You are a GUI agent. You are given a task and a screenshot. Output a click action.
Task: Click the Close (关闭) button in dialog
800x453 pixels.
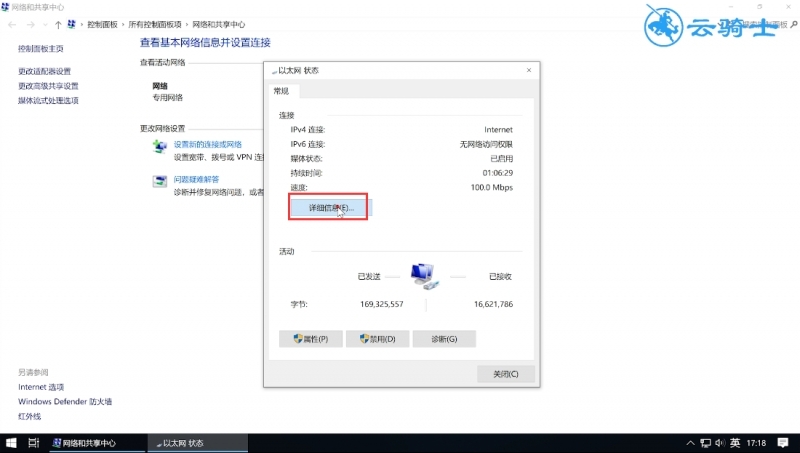pos(506,374)
